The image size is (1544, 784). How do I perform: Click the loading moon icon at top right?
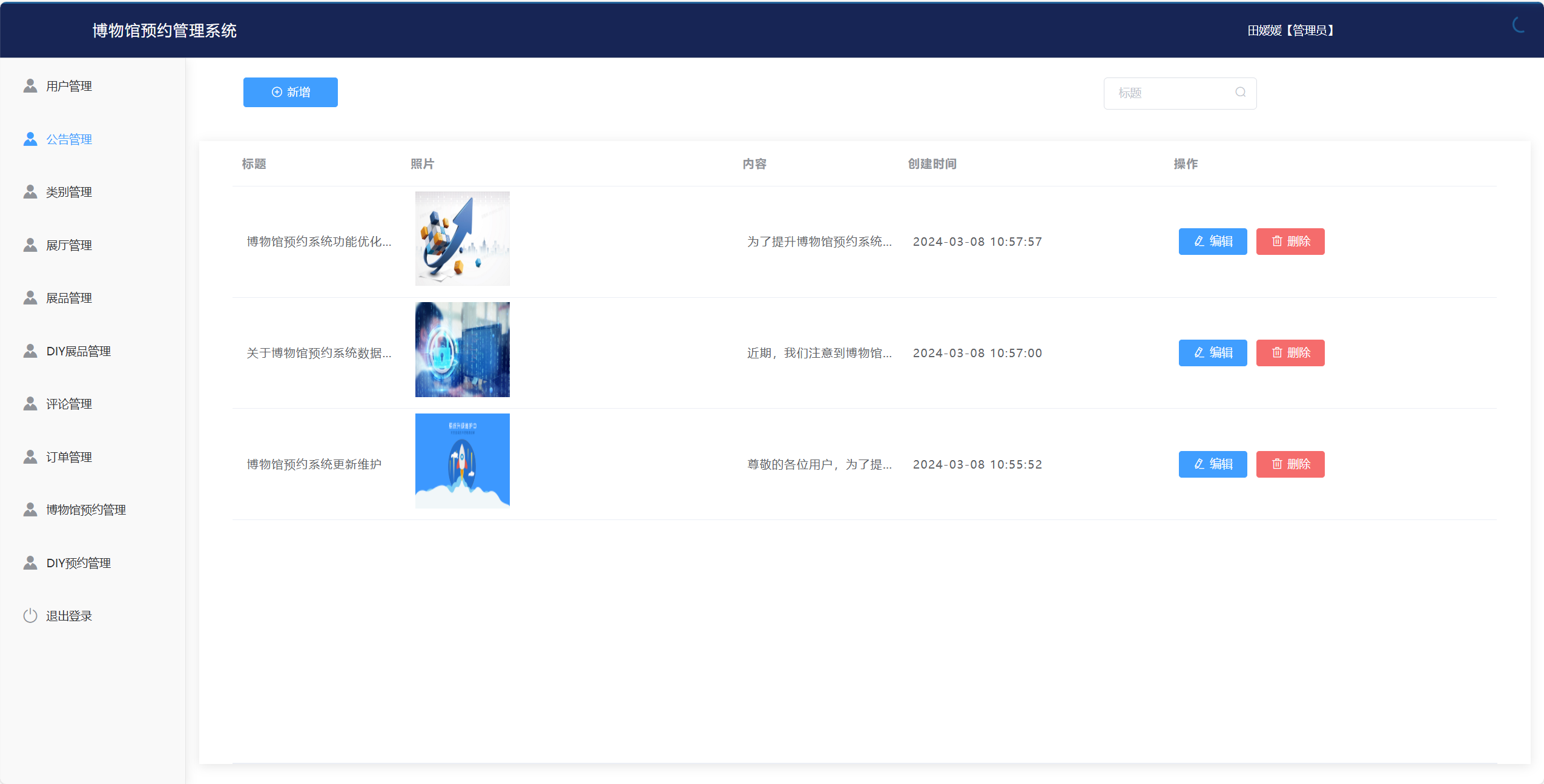pyautogui.click(x=1519, y=25)
